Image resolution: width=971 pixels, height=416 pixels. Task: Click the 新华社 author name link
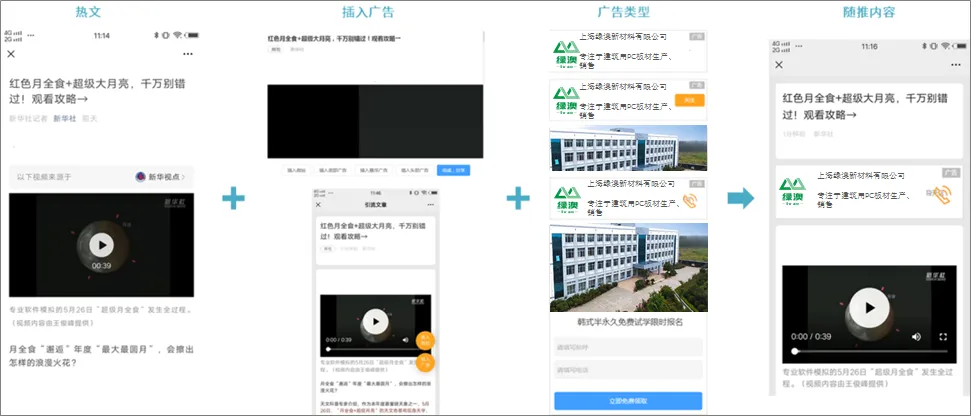[66, 118]
